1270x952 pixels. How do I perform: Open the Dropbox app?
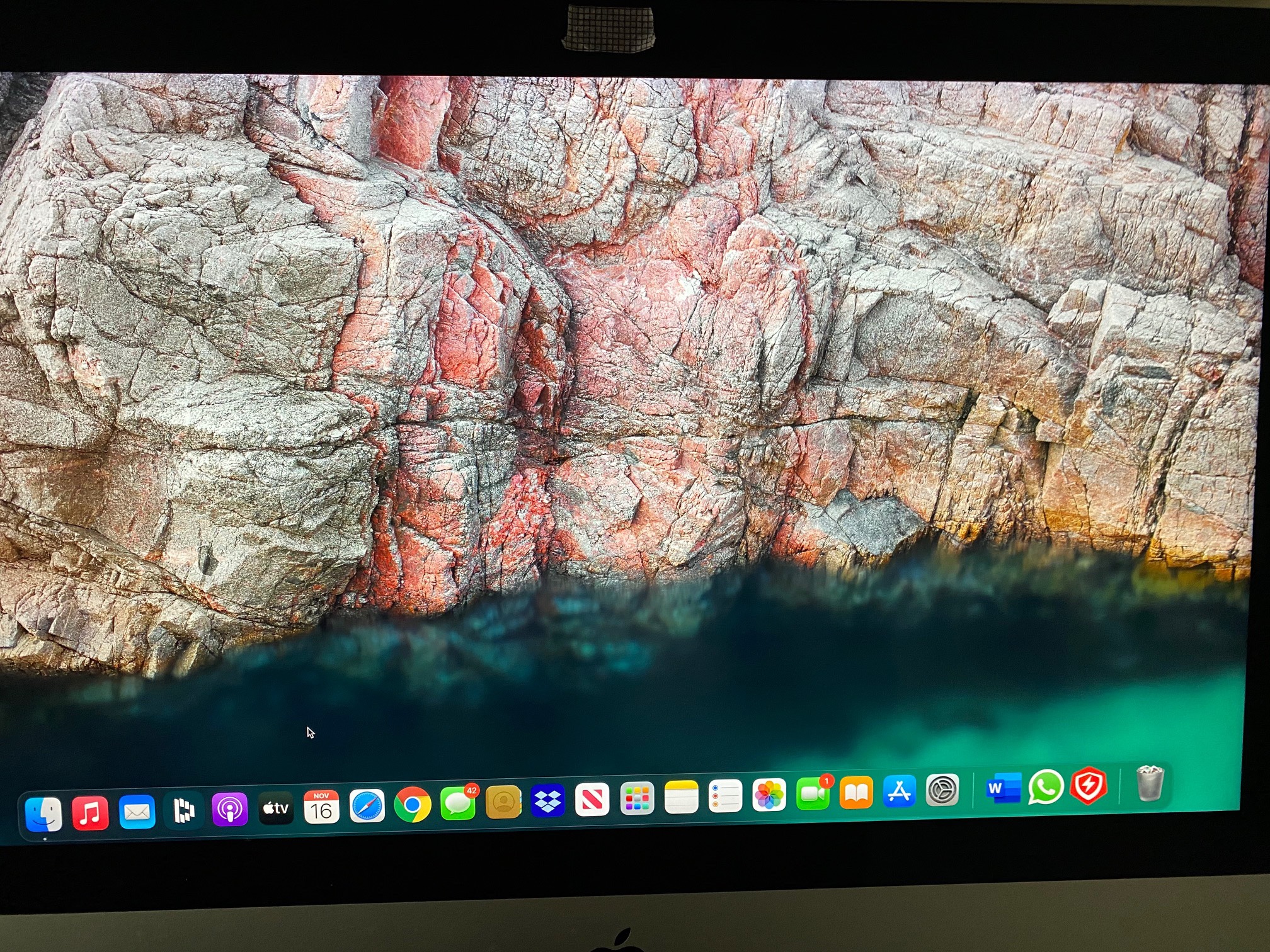point(547,801)
